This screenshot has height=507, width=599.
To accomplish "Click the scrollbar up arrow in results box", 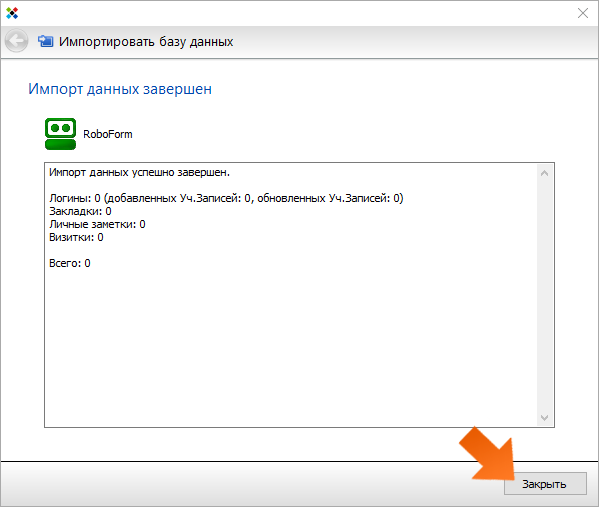I will point(544,173).
